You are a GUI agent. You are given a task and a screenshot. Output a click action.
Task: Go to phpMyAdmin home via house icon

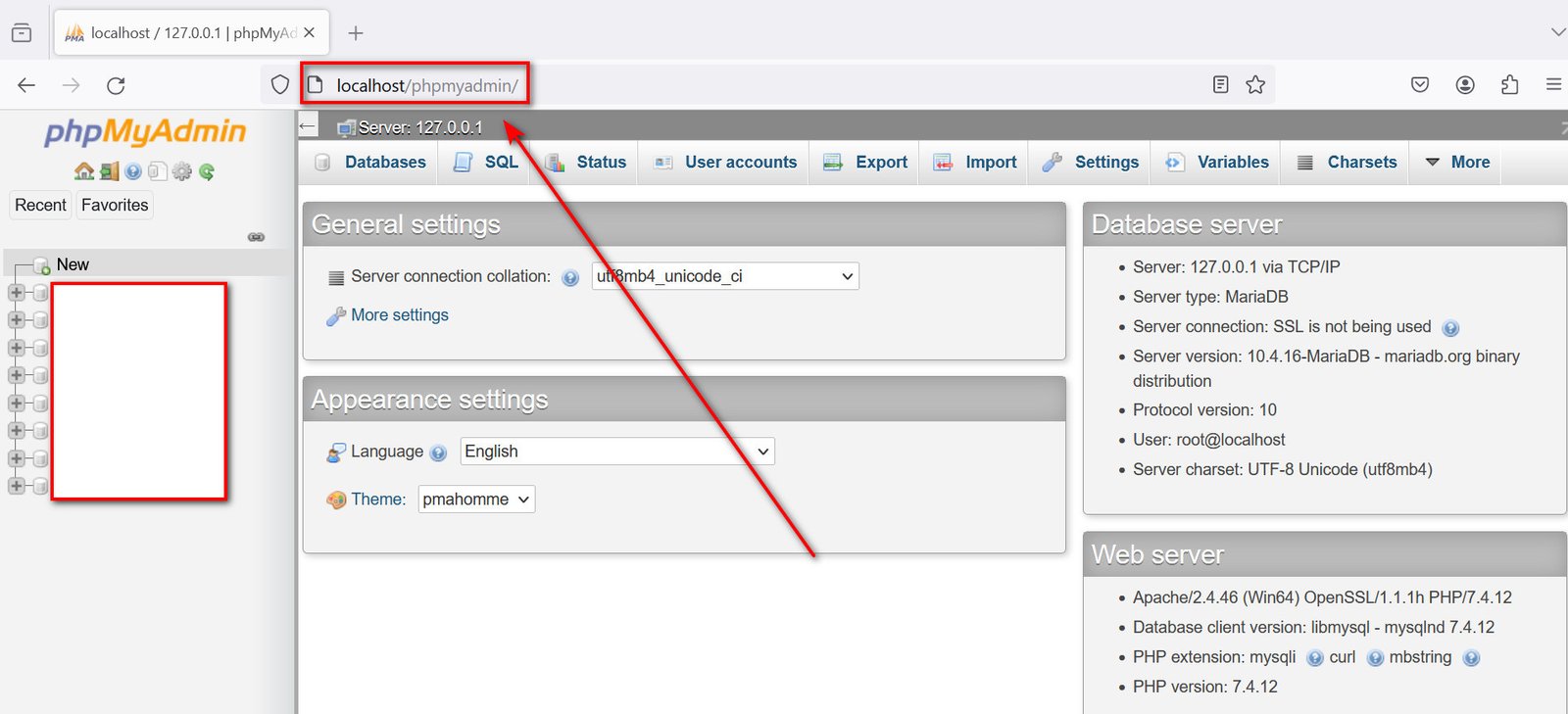pos(84,171)
